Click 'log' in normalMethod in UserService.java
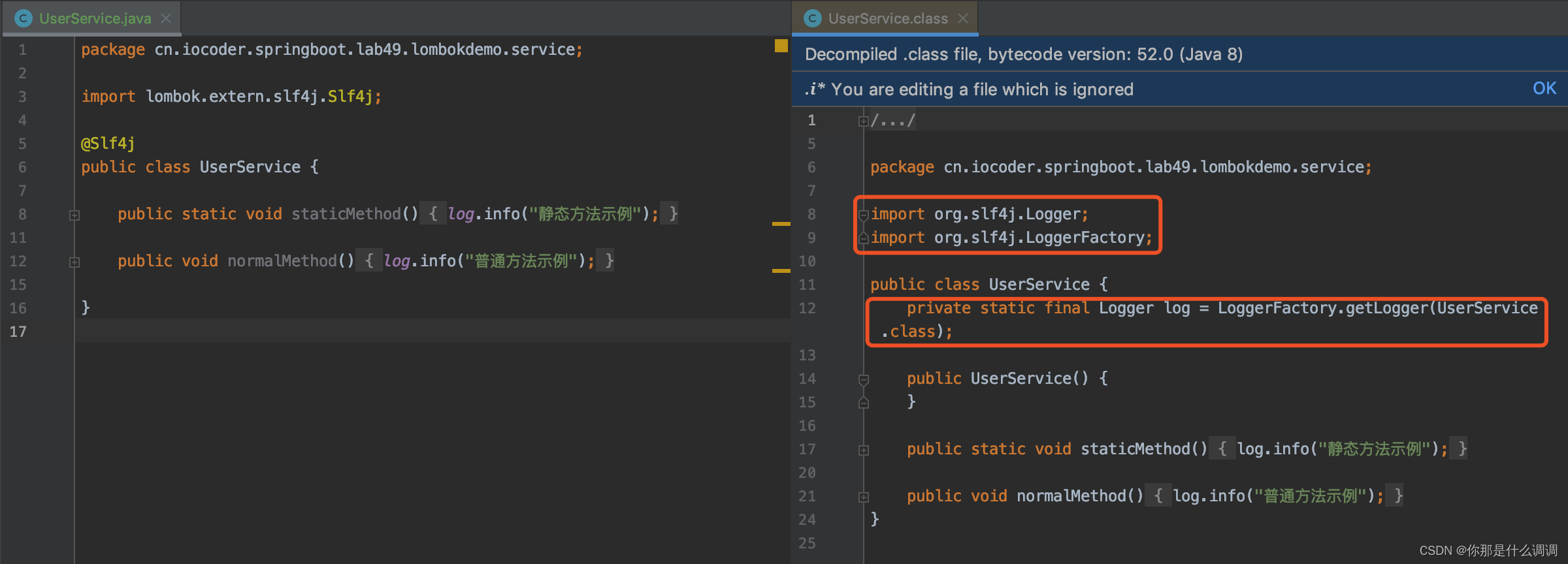 [x=397, y=261]
